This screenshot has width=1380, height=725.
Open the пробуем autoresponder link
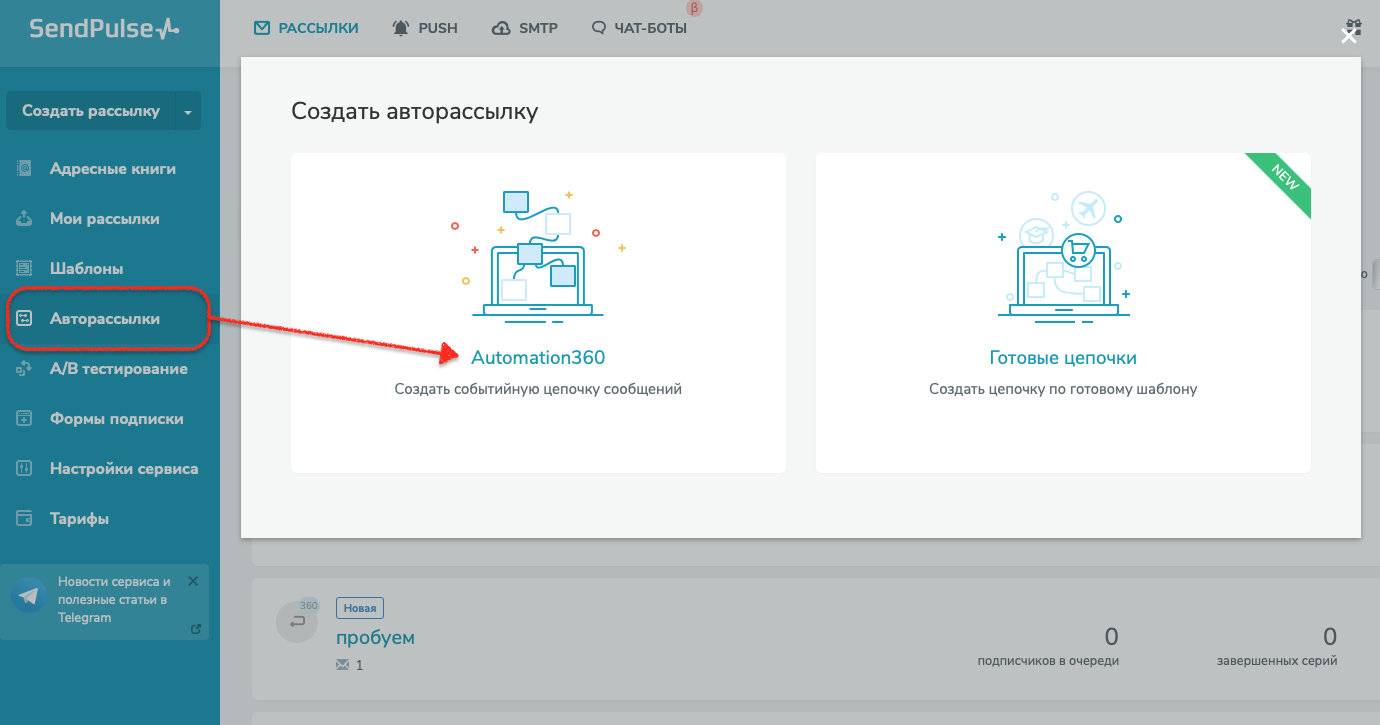[x=375, y=638]
